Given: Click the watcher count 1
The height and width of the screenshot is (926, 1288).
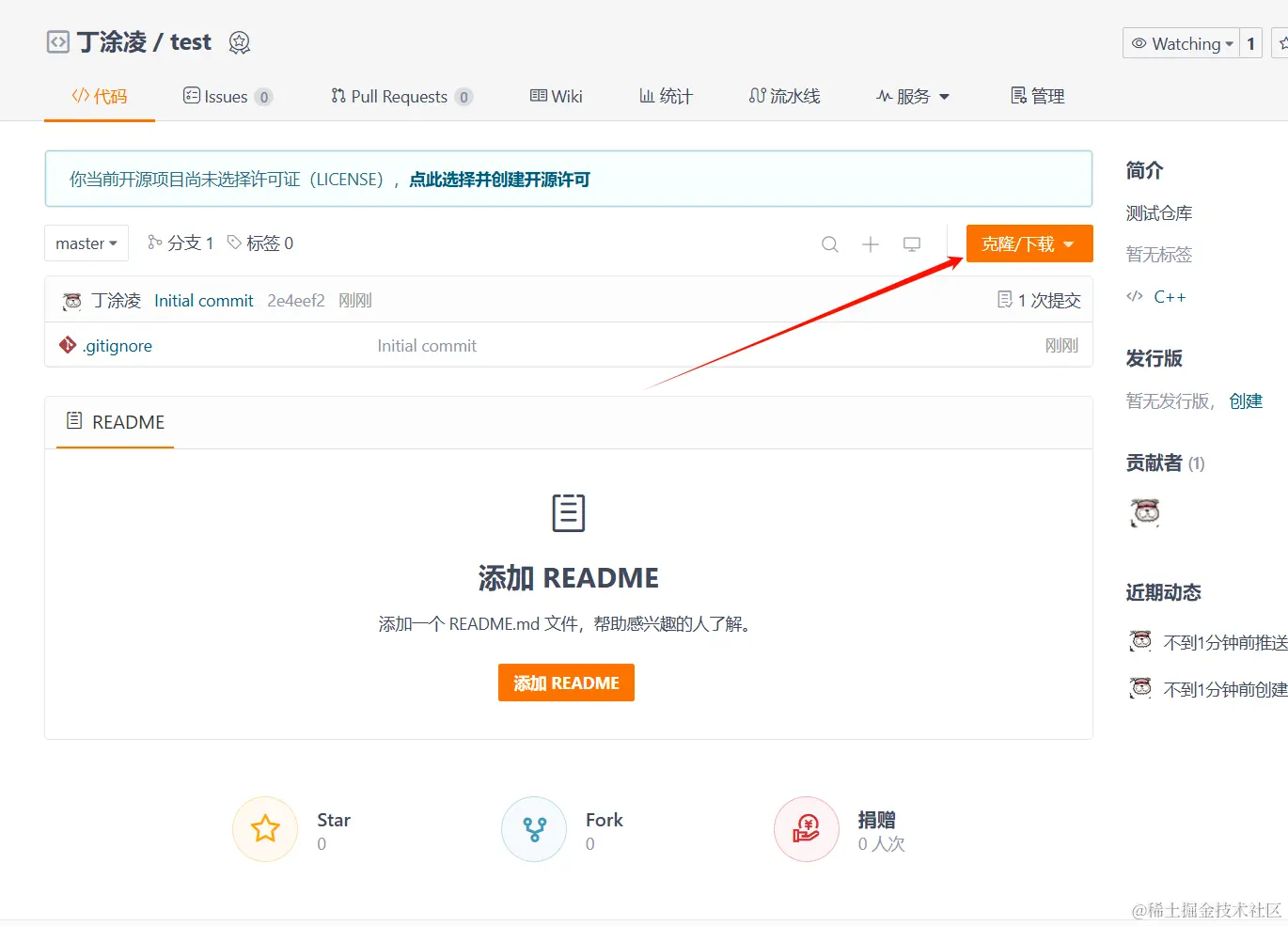Looking at the screenshot, I should [x=1250, y=43].
